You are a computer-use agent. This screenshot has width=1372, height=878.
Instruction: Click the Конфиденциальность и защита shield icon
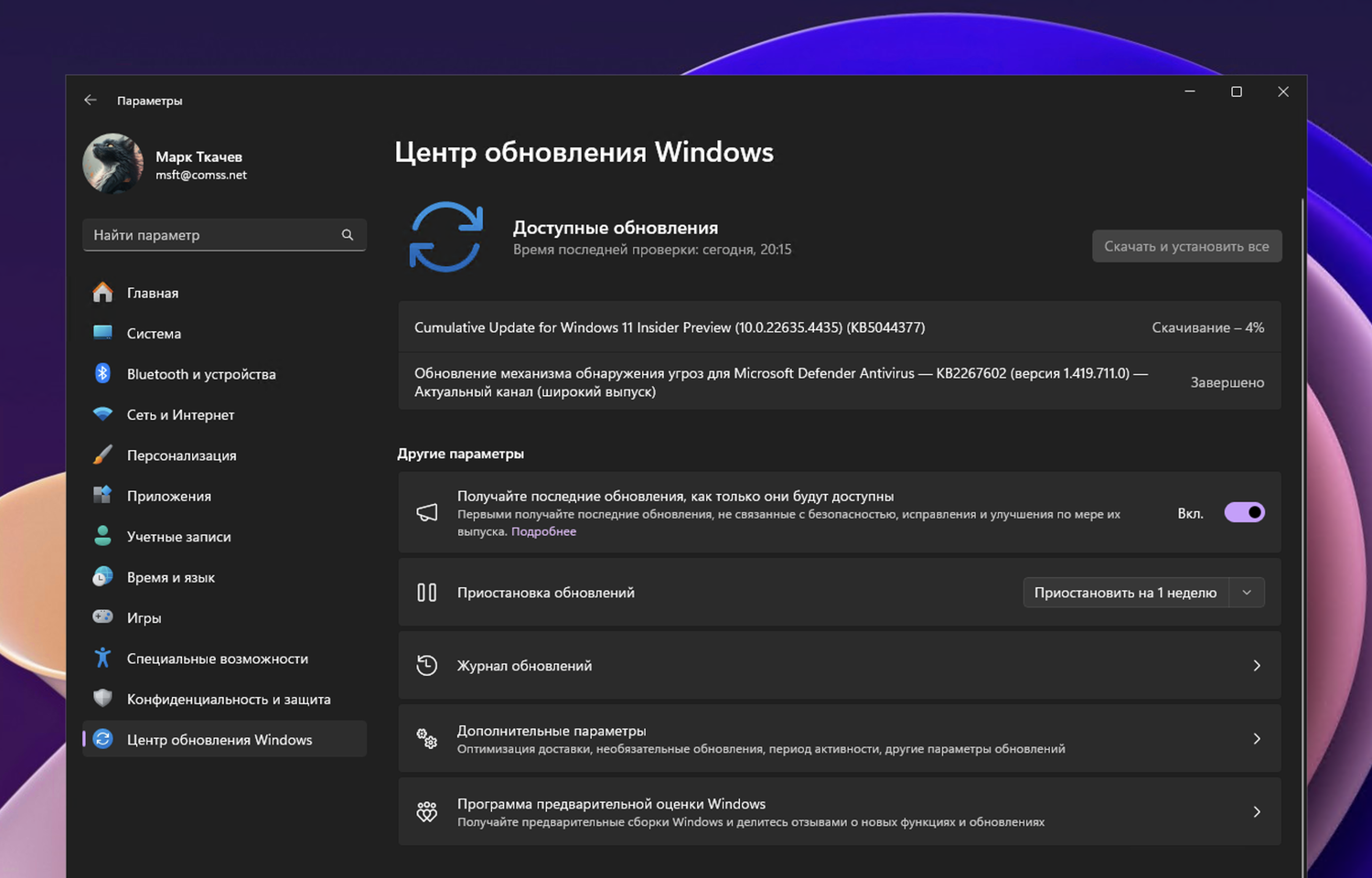(x=102, y=699)
